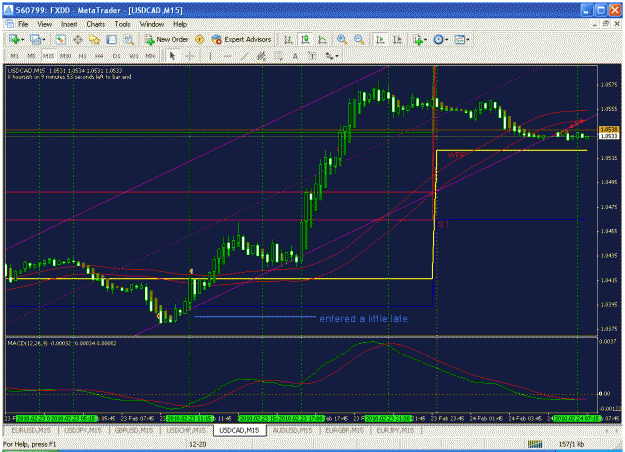Toggle chart auto scroll
The height and width of the screenshot is (452, 625).
click(x=380, y=39)
